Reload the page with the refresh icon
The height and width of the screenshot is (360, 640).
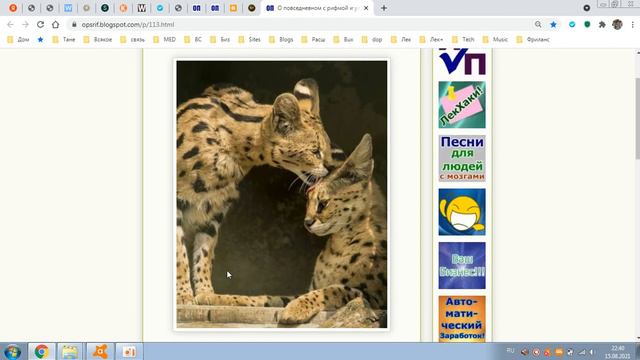(40, 24)
